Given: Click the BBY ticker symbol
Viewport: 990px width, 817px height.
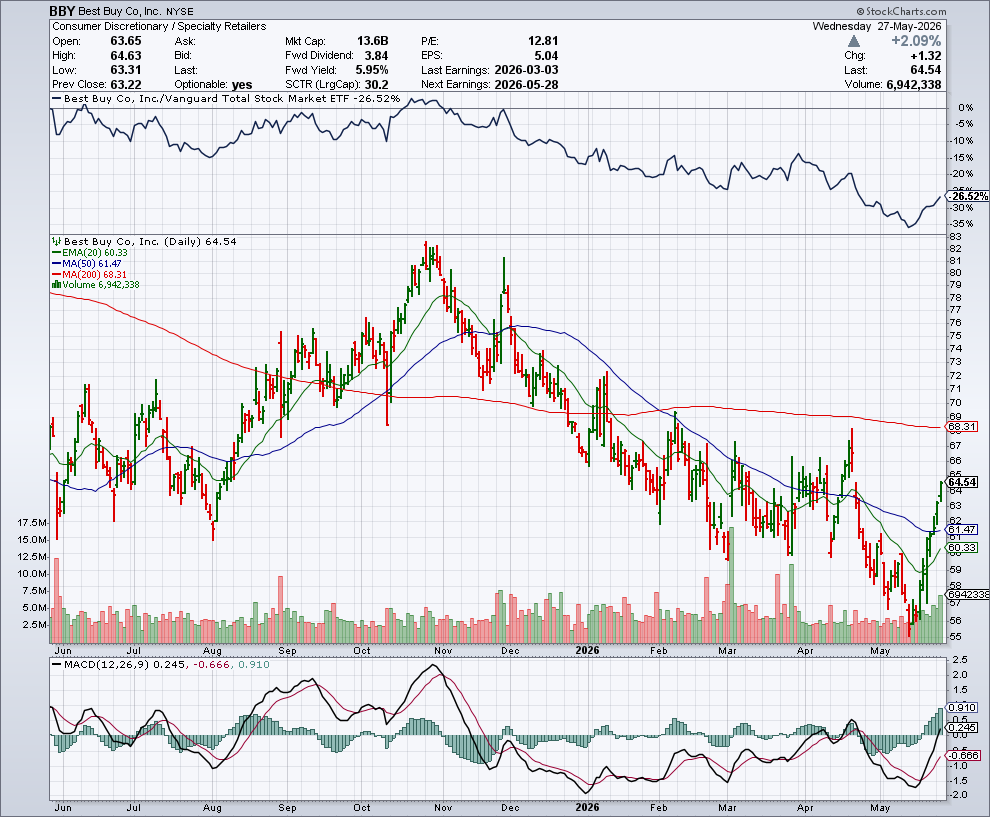Looking at the screenshot, I should coord(63,11).
